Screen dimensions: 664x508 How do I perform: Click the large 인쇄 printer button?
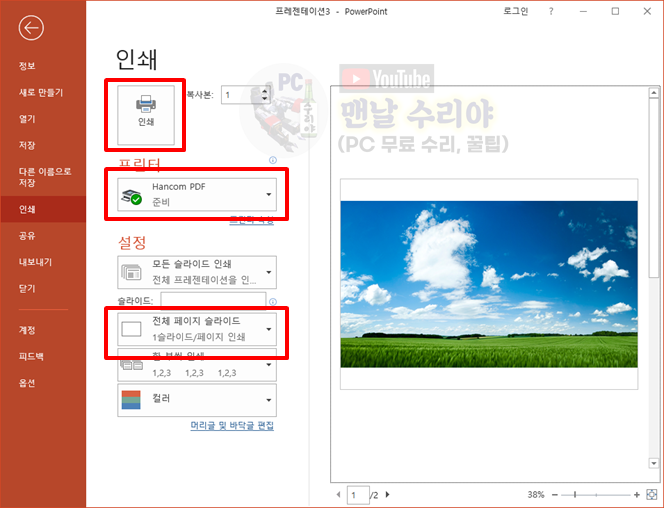[146, 115]
